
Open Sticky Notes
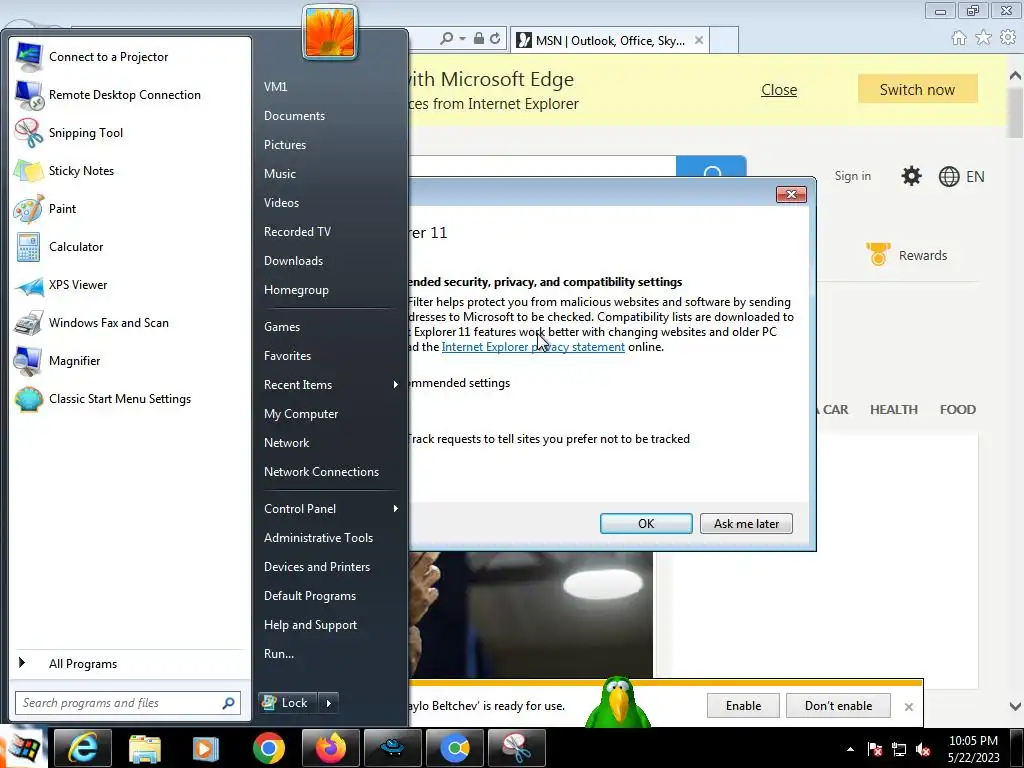(x=65, y=170)
